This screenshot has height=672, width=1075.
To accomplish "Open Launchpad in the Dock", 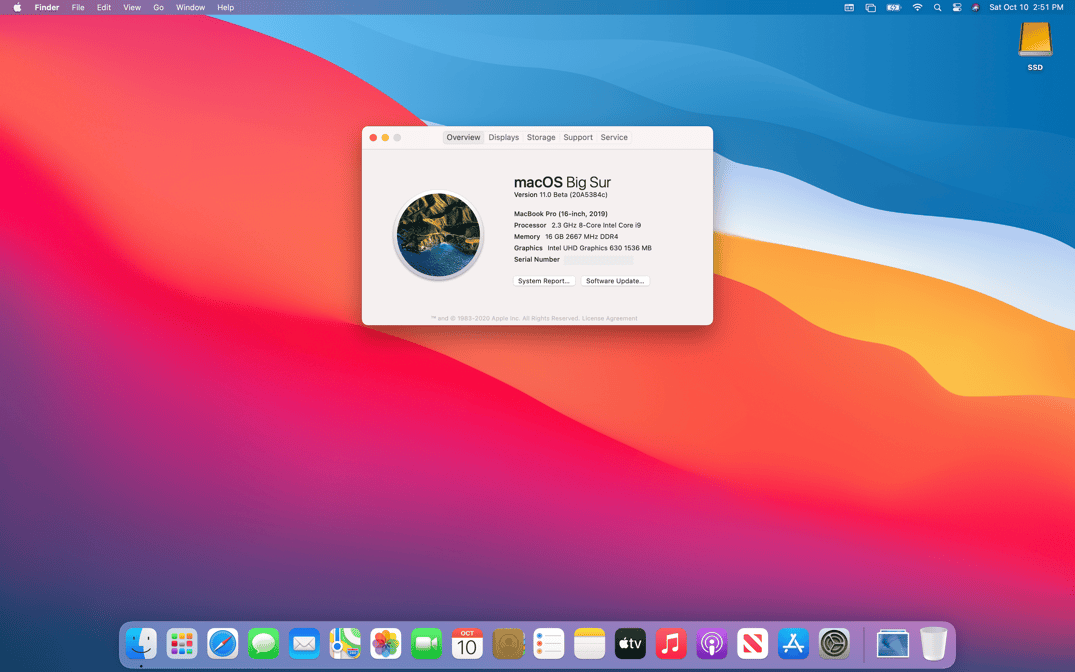I will 182,644.
